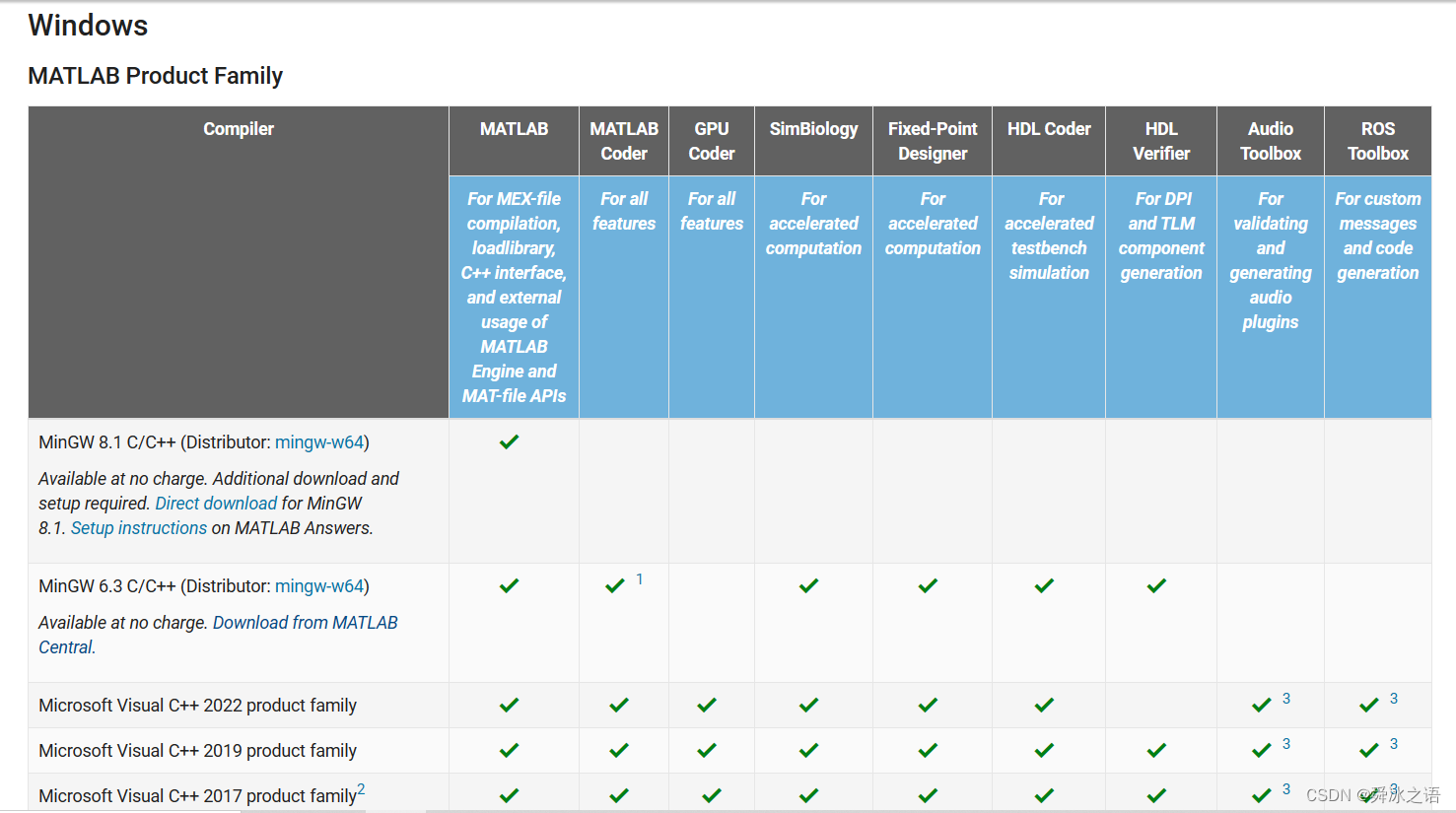Click MATLAB checkmark in Visual C++ 2022 row
Viewport: 1456px width, 813px height.
[x=509, y=705]
